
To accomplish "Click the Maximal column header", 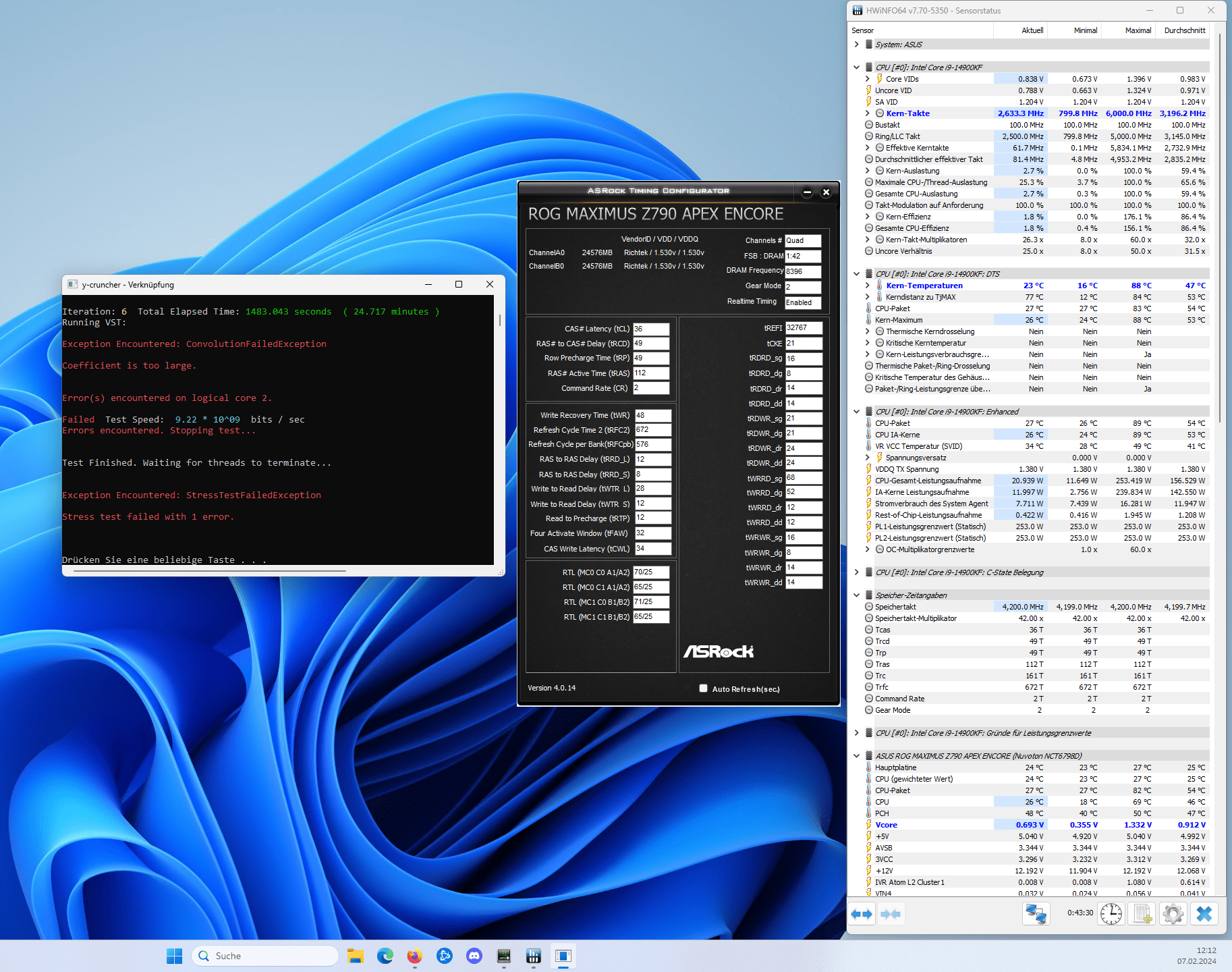I will coord(1138,30).
